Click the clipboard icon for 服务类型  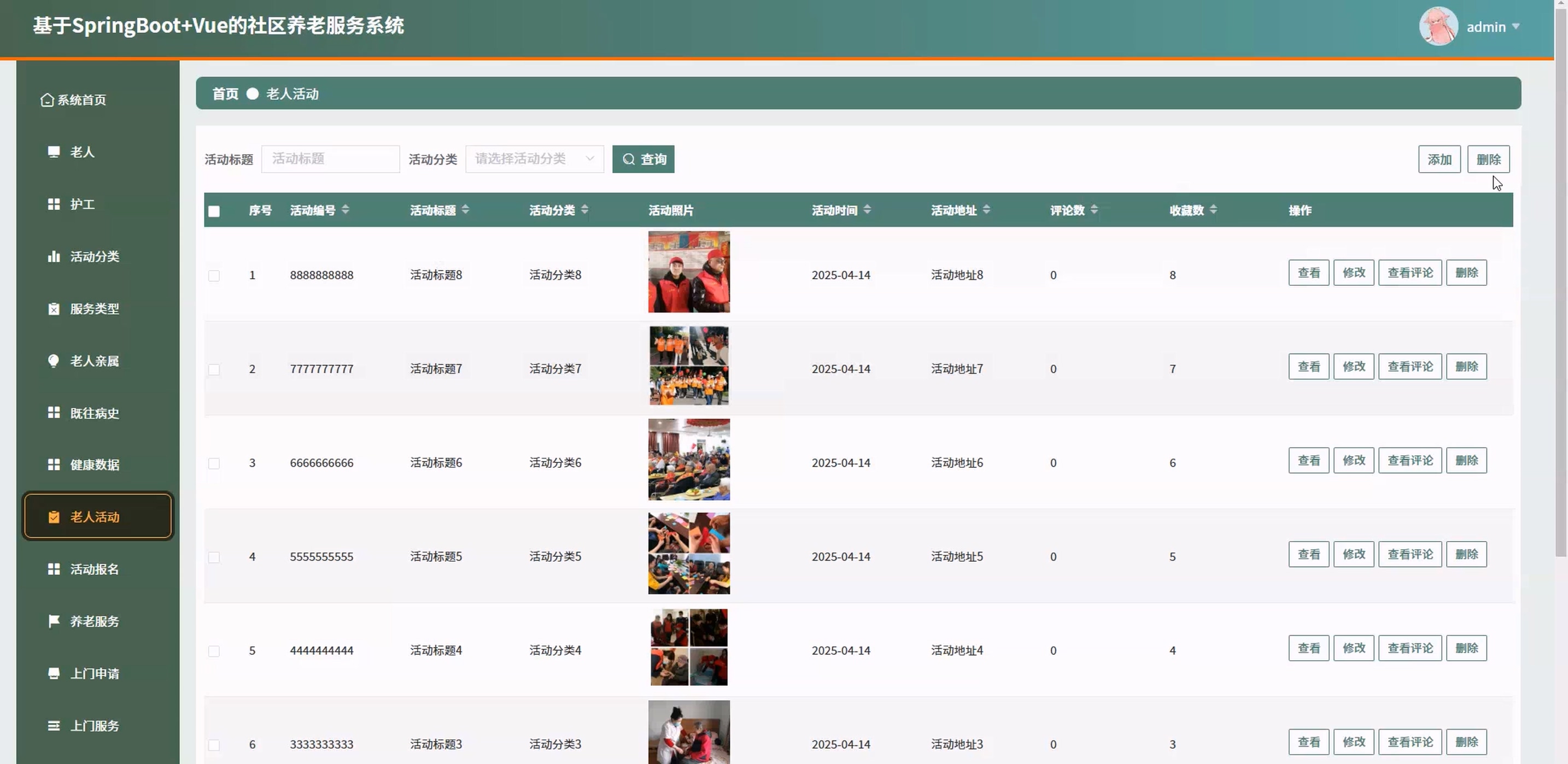point(54,308)
